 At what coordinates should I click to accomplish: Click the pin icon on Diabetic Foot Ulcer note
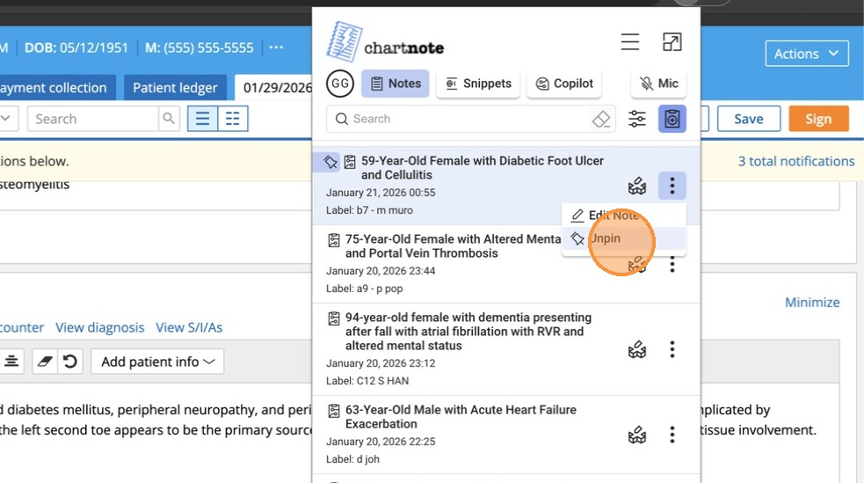pos(331,161)
